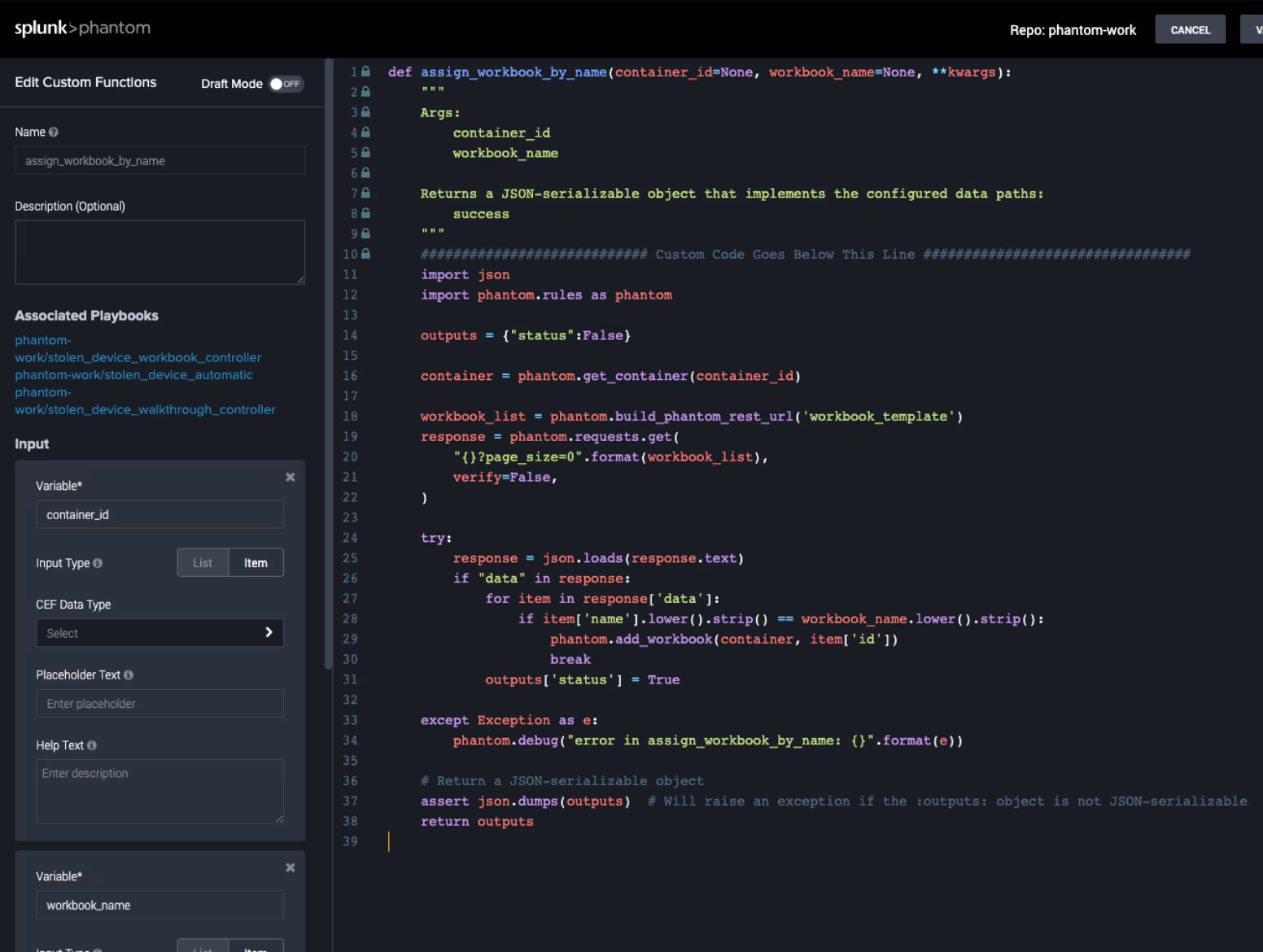1263x952 pixels.
Task: Toggle Draft Mode switch
Action: pos(286,84)
